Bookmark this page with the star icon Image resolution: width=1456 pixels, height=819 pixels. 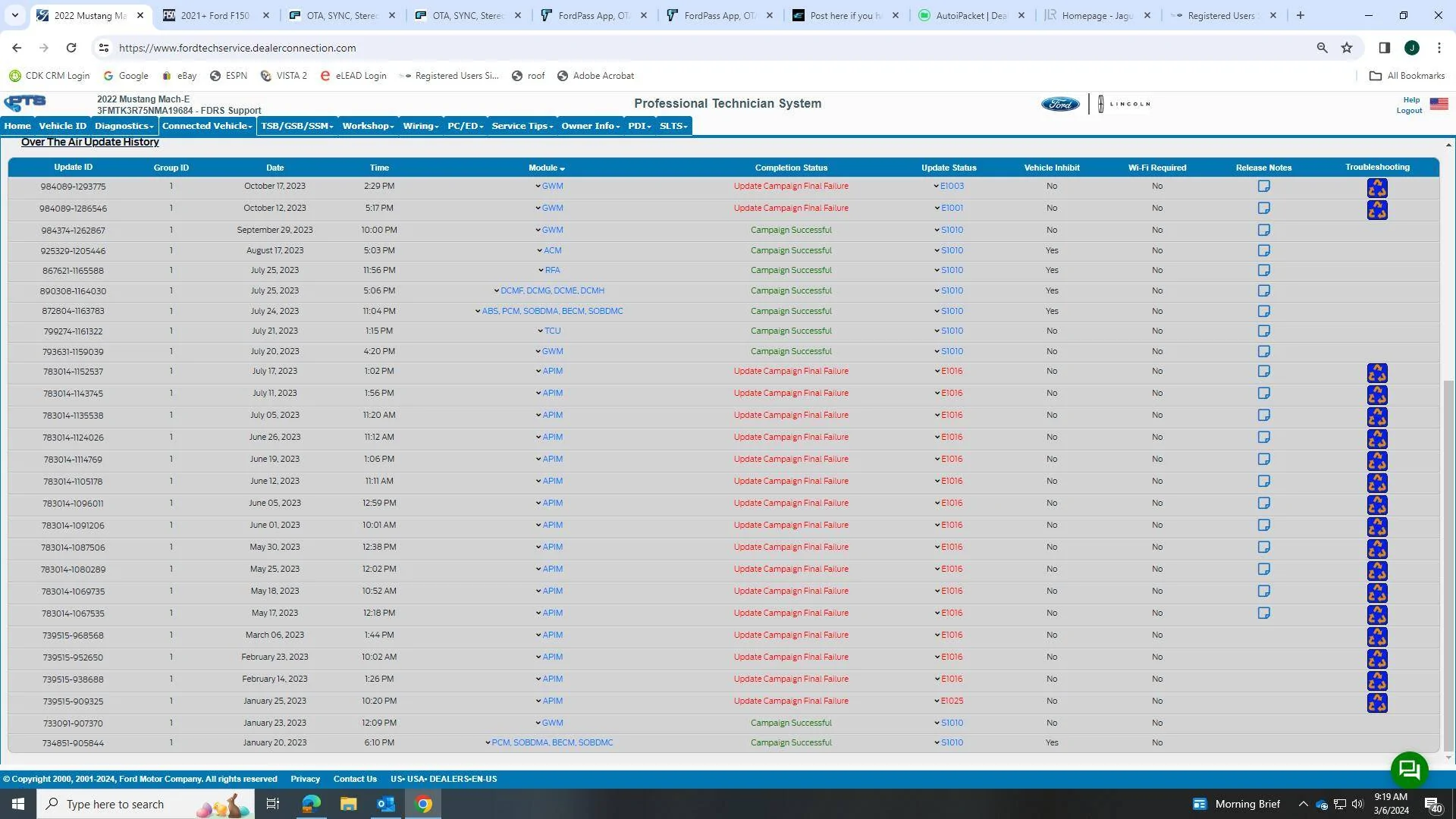pos(1347,48)
